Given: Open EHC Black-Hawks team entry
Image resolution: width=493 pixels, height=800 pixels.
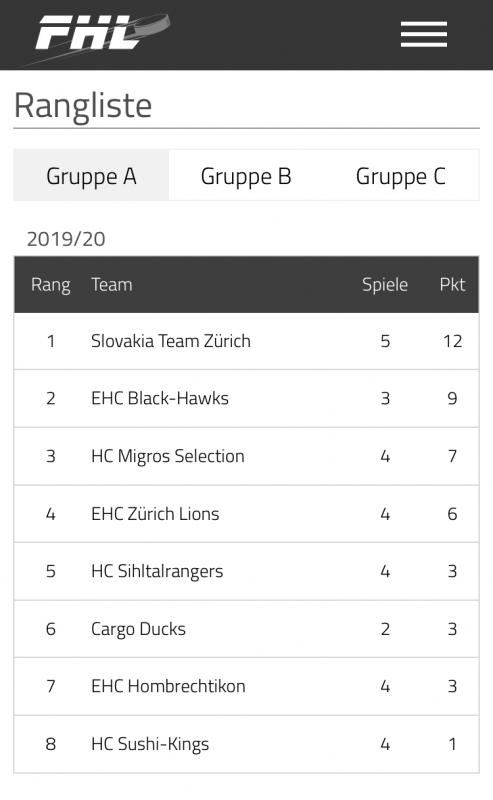Looking at the screenshot, I should (x=160, y=398).
